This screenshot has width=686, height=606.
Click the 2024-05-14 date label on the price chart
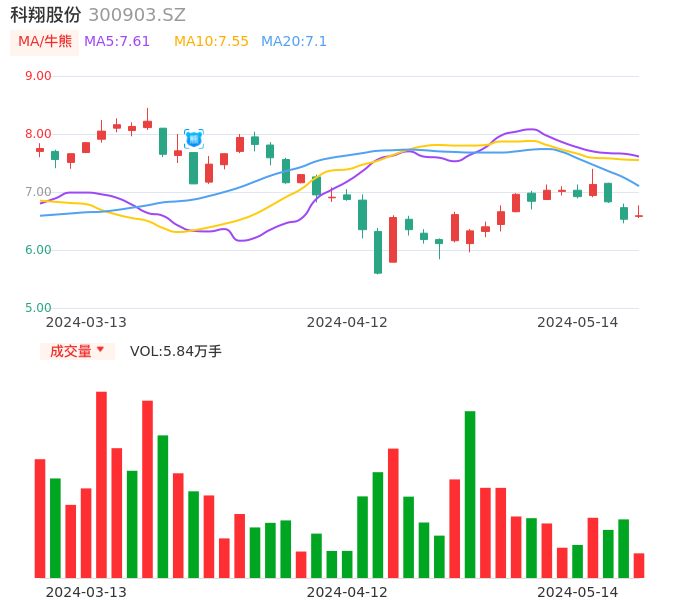pyautogui.click(x=578, y=322)
